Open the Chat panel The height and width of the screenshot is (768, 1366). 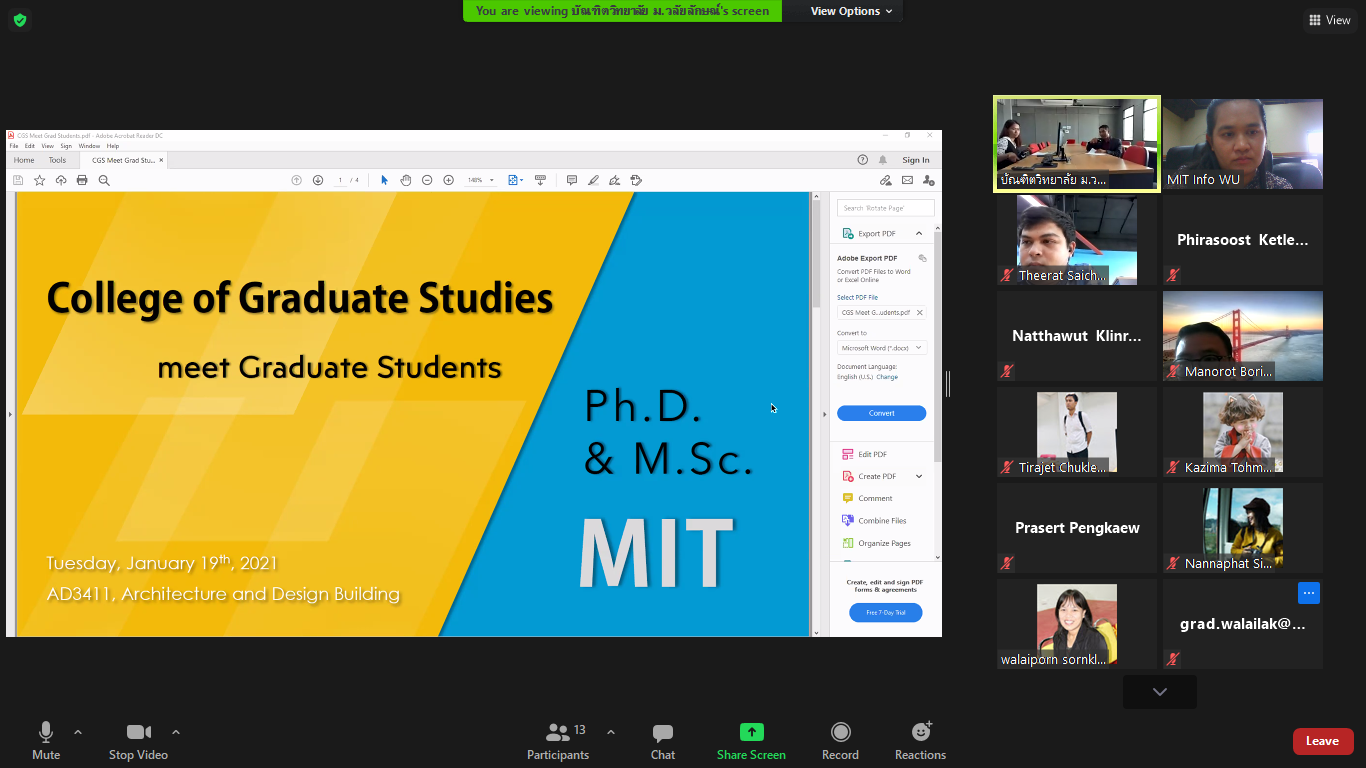tap(662, 740)
